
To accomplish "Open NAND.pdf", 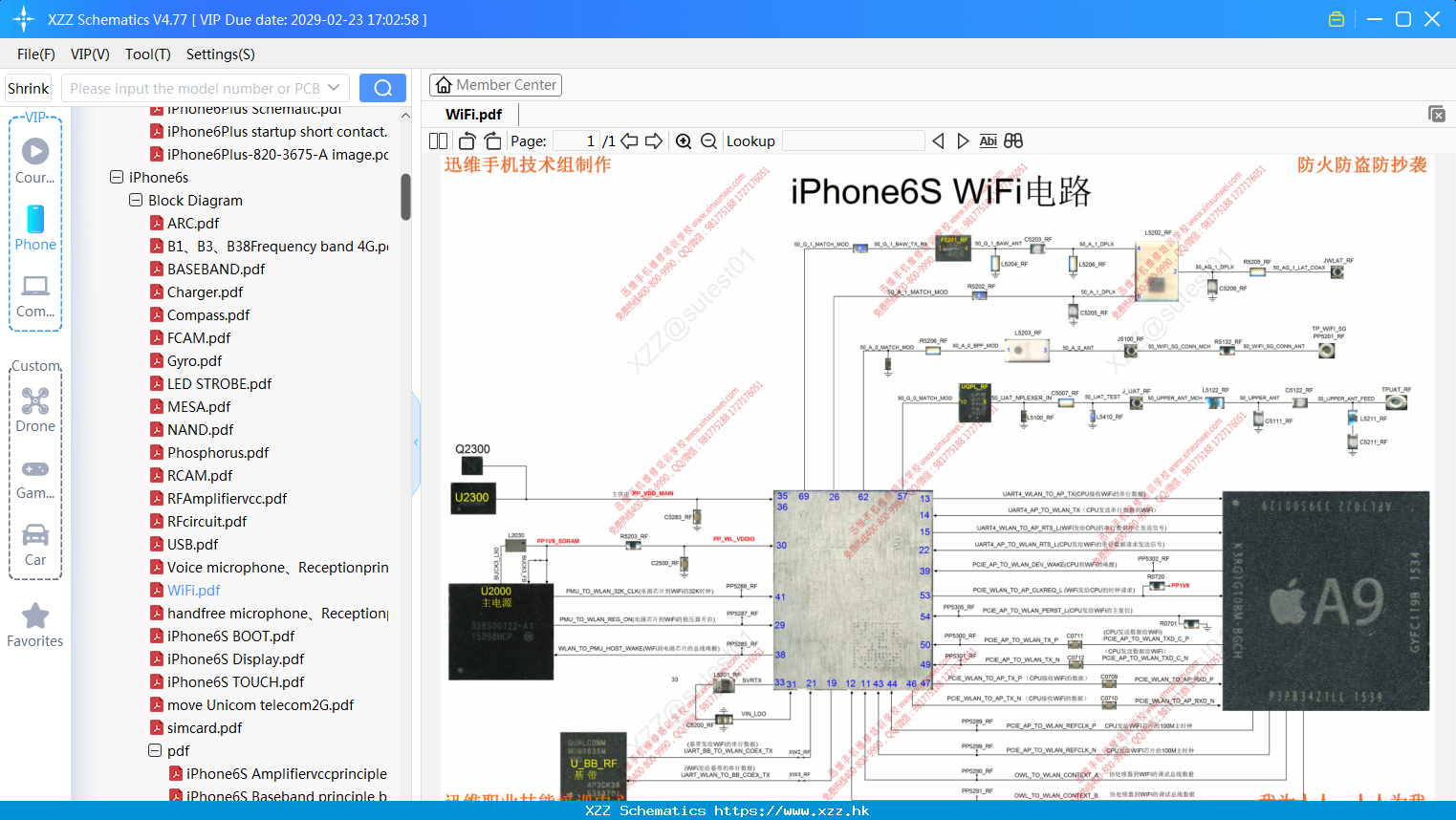I will [201, 429].
